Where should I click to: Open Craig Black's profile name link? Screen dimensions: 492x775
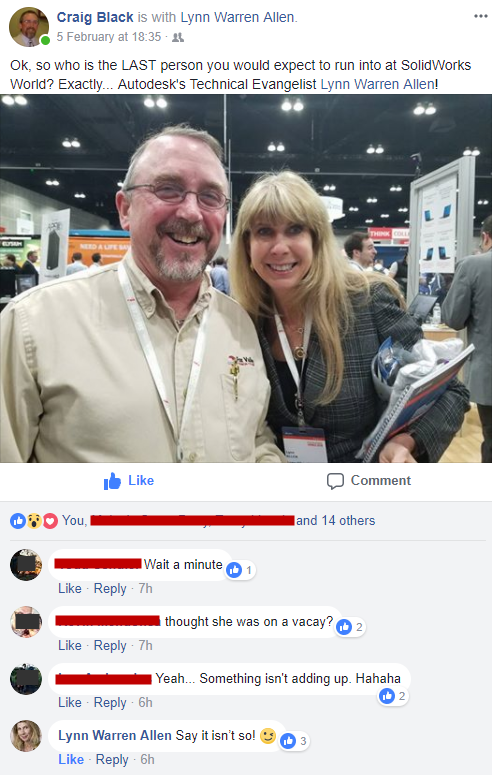95,17
